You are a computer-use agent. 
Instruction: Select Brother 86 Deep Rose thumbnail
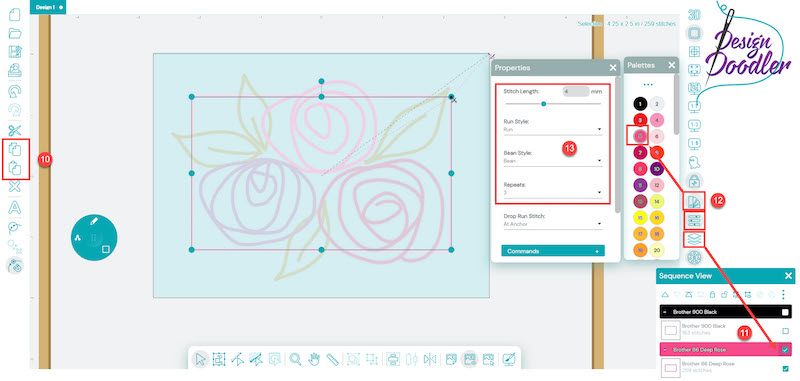coord(671,368)
